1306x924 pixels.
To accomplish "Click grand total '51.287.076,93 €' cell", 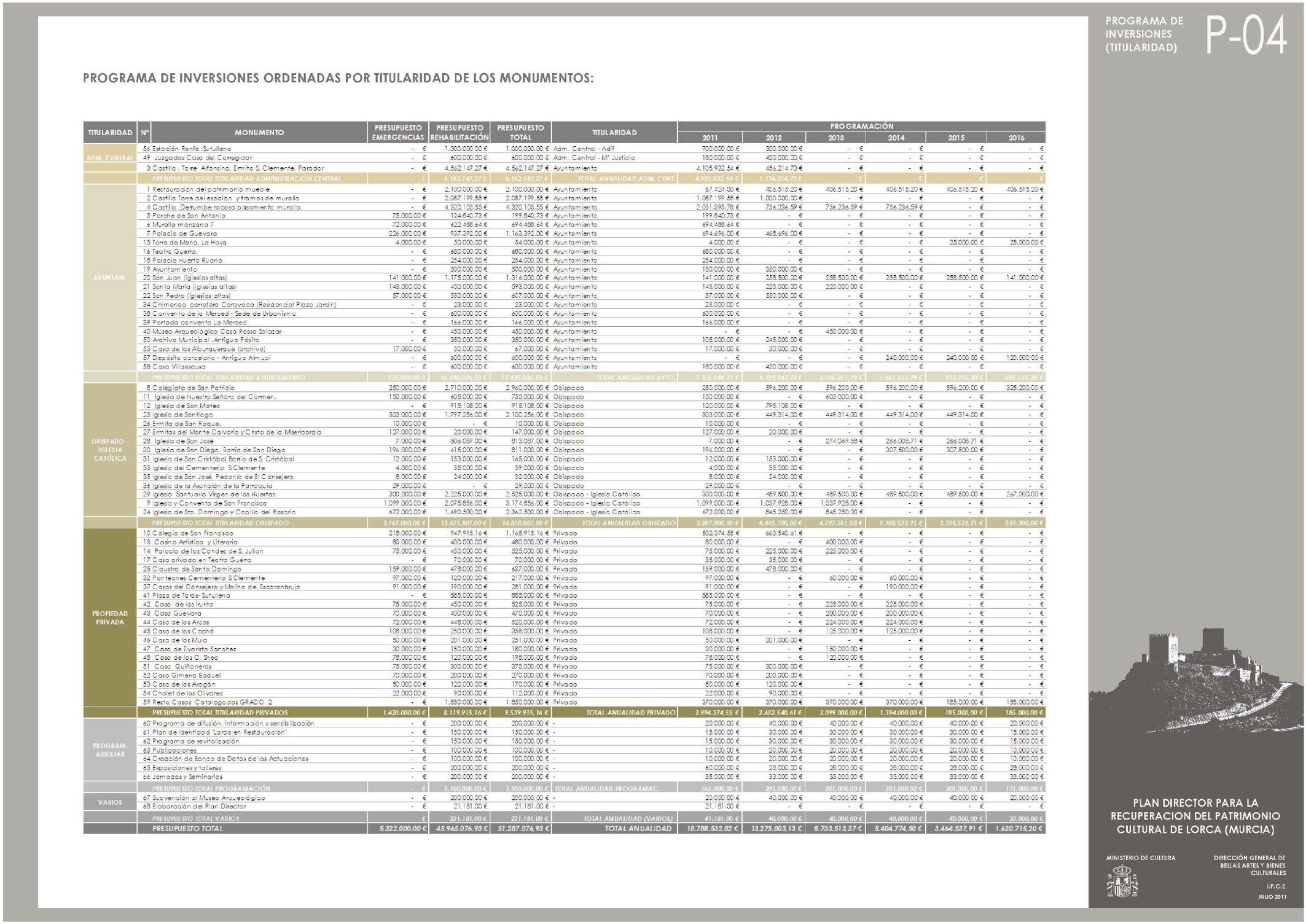I will coord(520,829).
